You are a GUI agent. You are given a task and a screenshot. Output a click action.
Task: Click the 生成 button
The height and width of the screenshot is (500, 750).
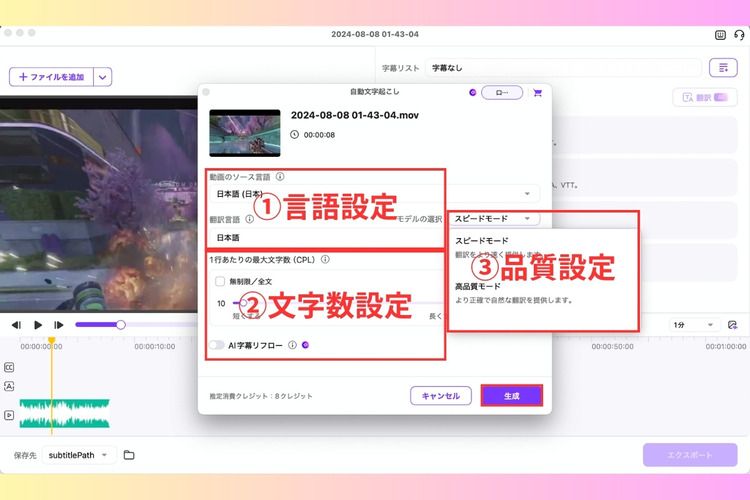coord(511,396)
